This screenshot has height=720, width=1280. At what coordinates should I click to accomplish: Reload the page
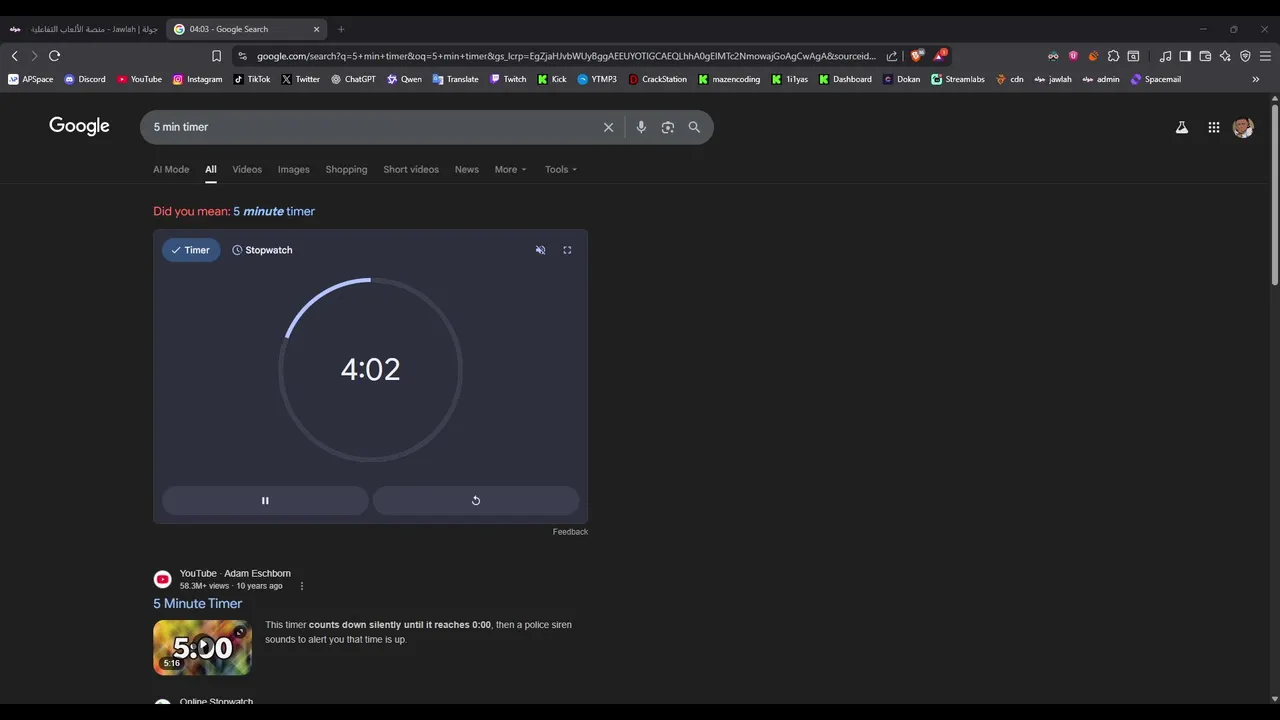click(55, 56)
